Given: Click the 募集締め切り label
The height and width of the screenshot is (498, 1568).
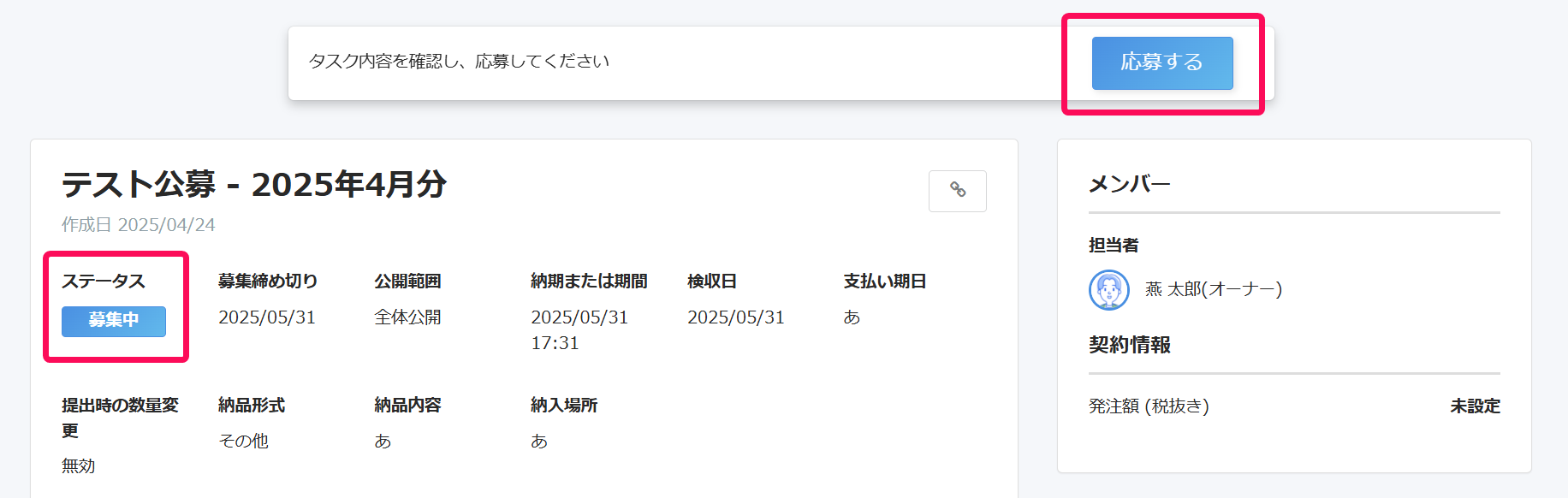Looking at the screenshot, I should 268,282.
